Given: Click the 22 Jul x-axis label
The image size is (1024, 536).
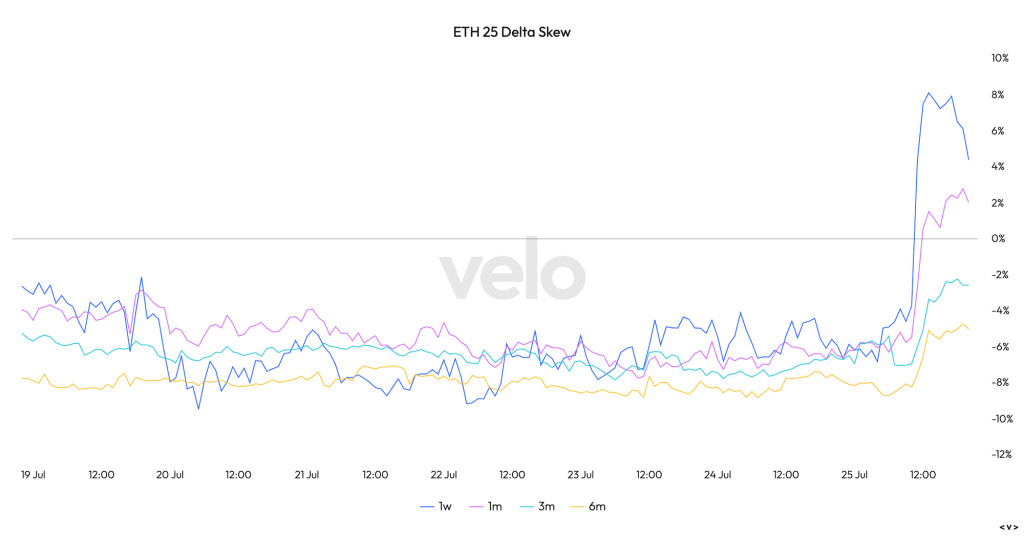Looking at the screenshot, I should [x=444, y=475].
